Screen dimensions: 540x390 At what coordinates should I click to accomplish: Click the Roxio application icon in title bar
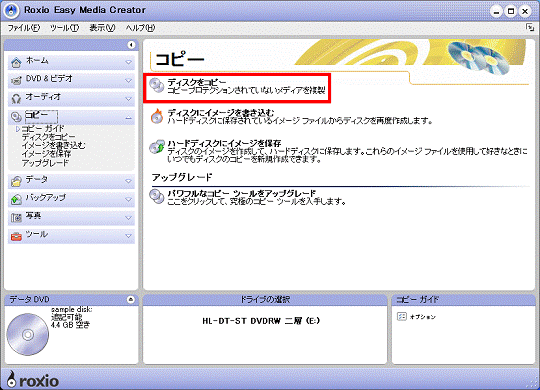coord(11,10)
